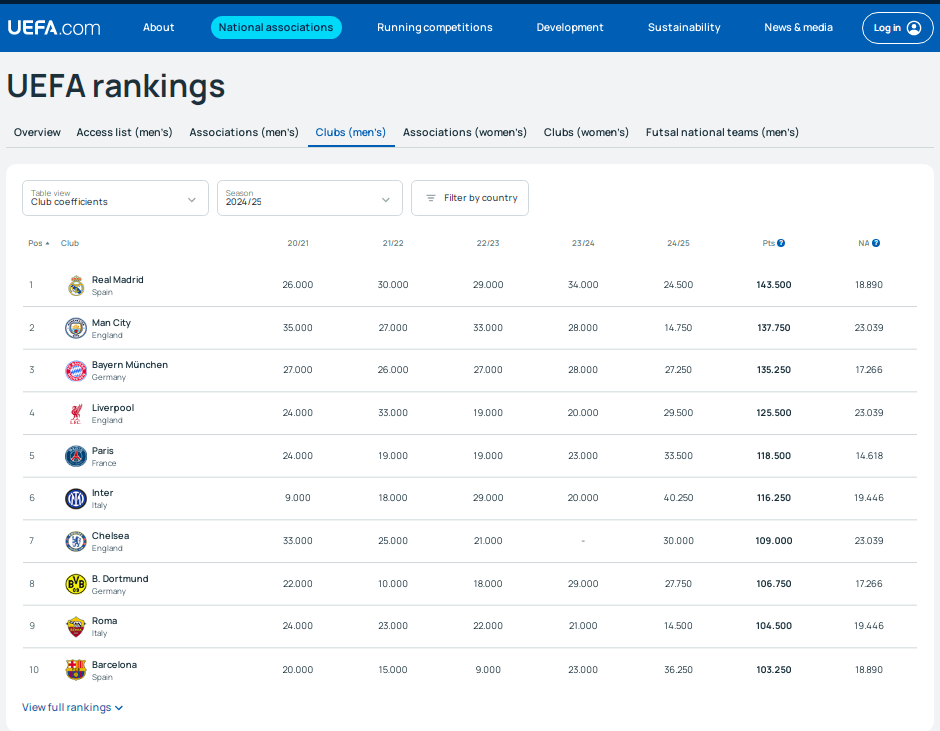This screenshot has height=731, width=940.
Task: Click the filter lines icon
Action: pyautogui.click(x=430, y=198)
